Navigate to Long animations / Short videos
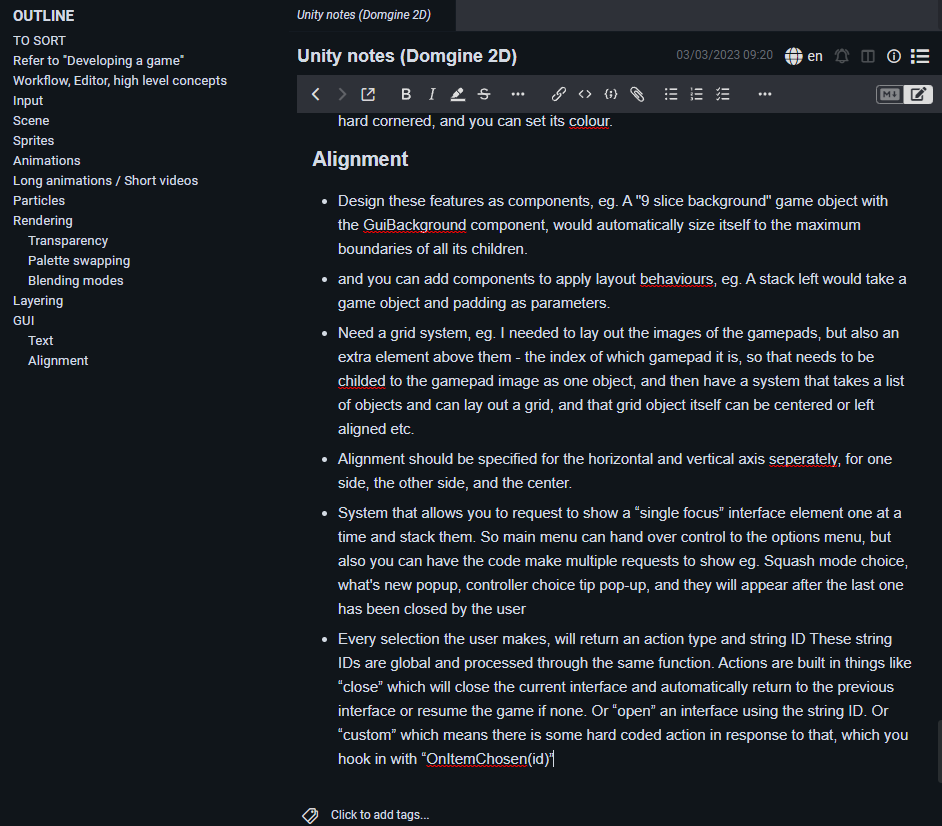The image size is (942, 826). pyautogui.click(x=105, y=180)
